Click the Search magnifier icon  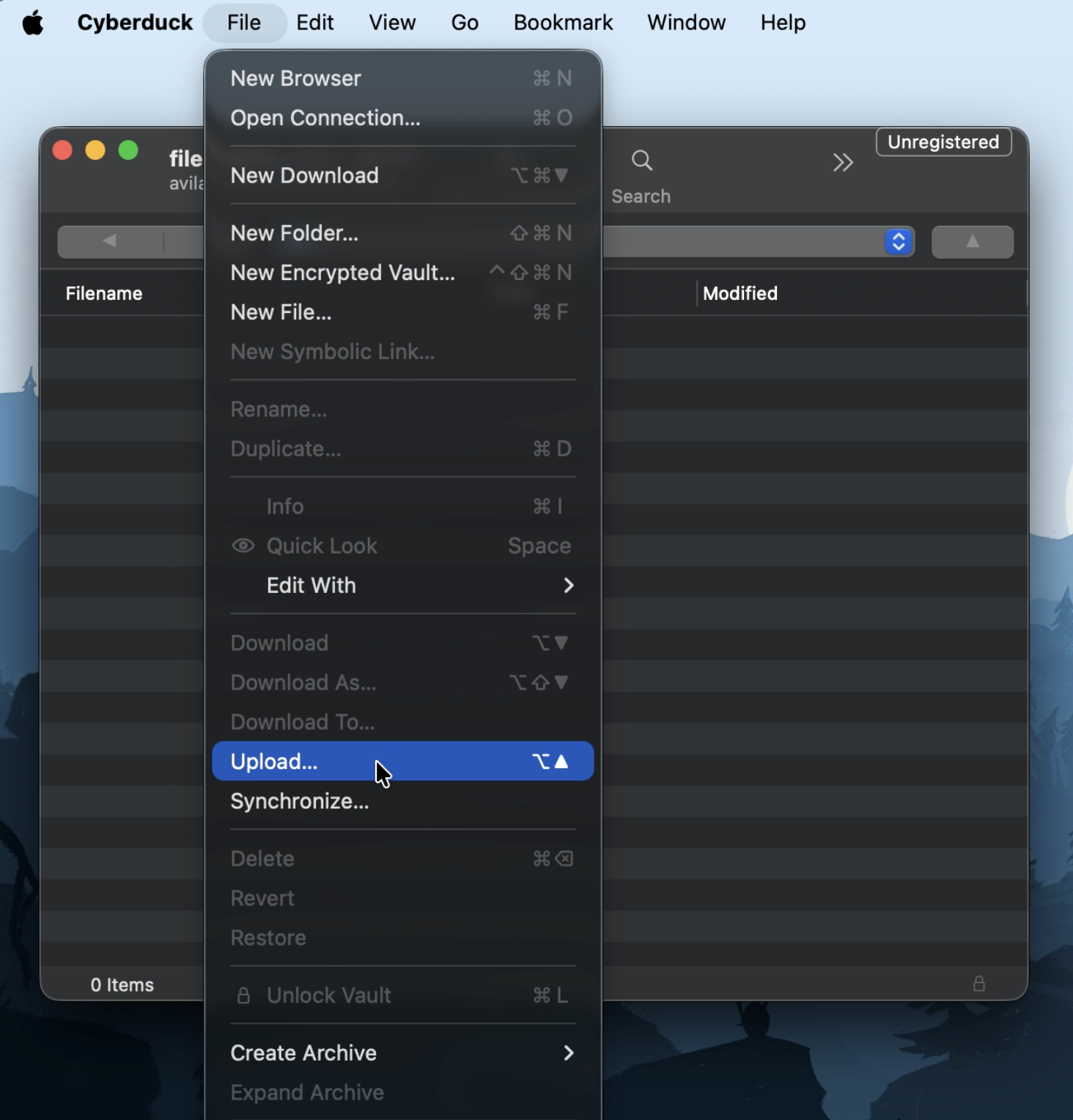coord(642,161)
